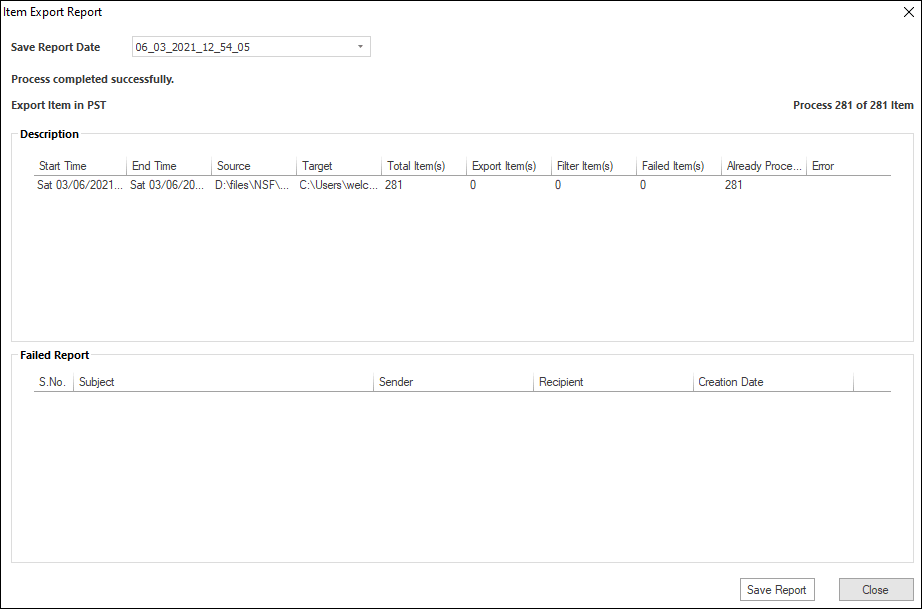Click the Save Report button
The height and width of the screenshot is (609, 922).
coord(777,590)
